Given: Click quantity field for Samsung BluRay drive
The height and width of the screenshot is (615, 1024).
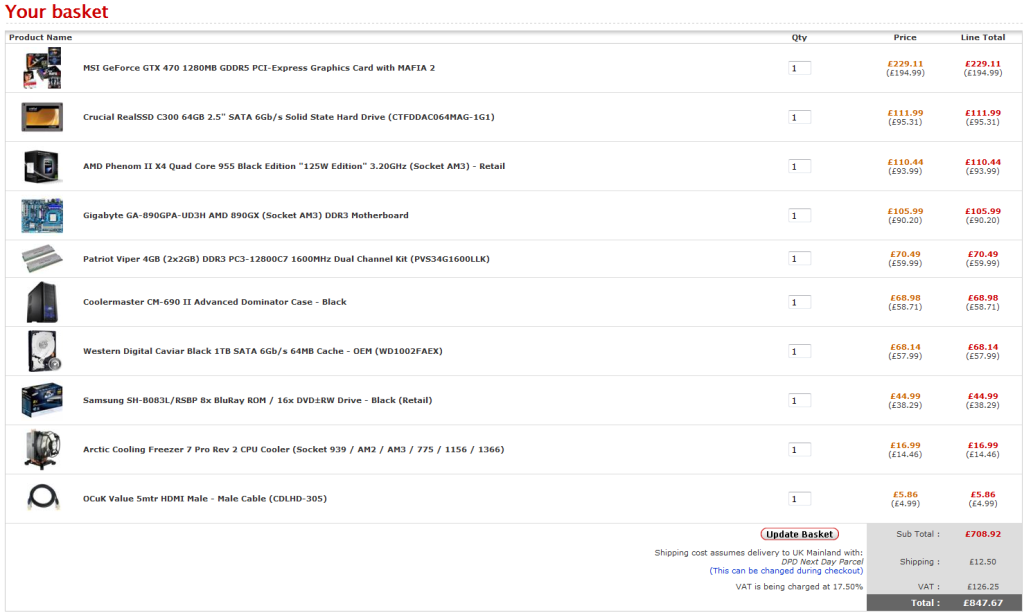Looking at the screenshot, I should (x=799, y=401).
